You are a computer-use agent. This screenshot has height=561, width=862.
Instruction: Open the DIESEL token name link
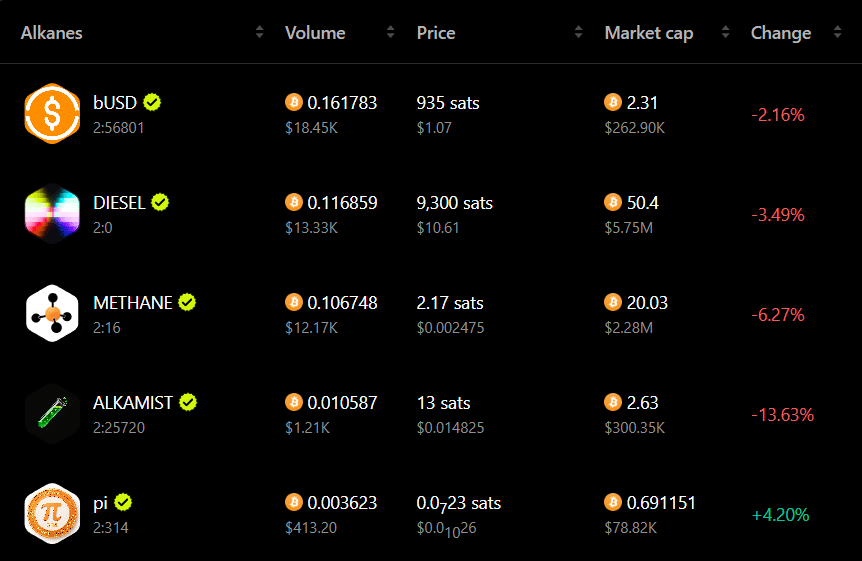(119, 203)
